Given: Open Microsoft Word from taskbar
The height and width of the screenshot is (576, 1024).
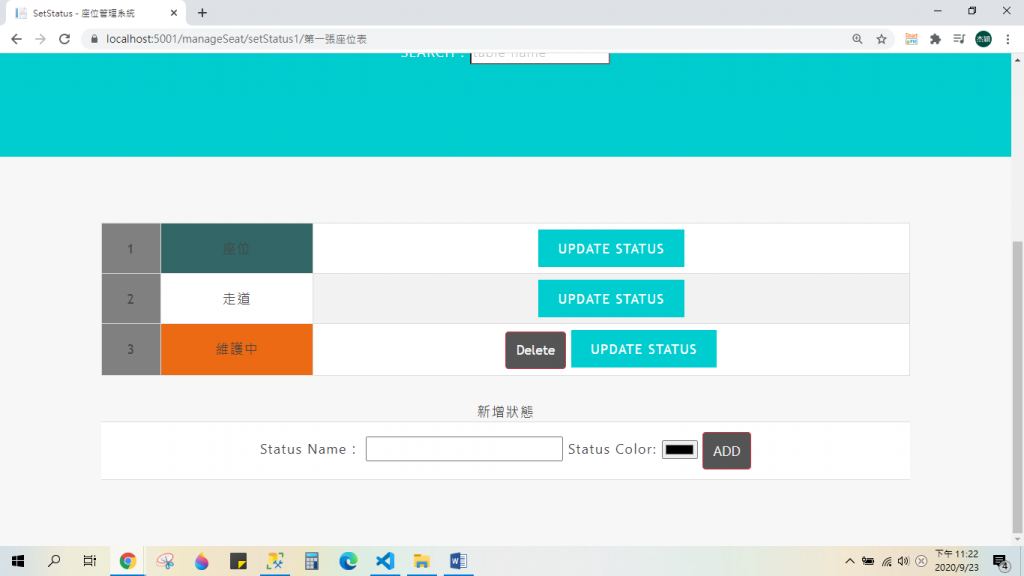Looking at the screenshot, I should (x=458, y=561).
